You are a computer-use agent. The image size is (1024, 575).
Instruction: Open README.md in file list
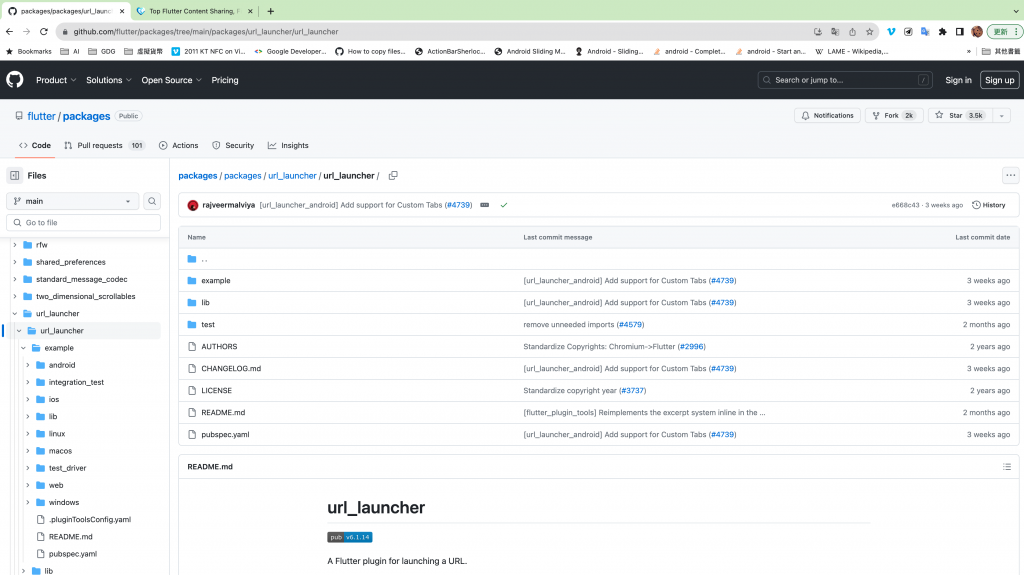point(223,412)
